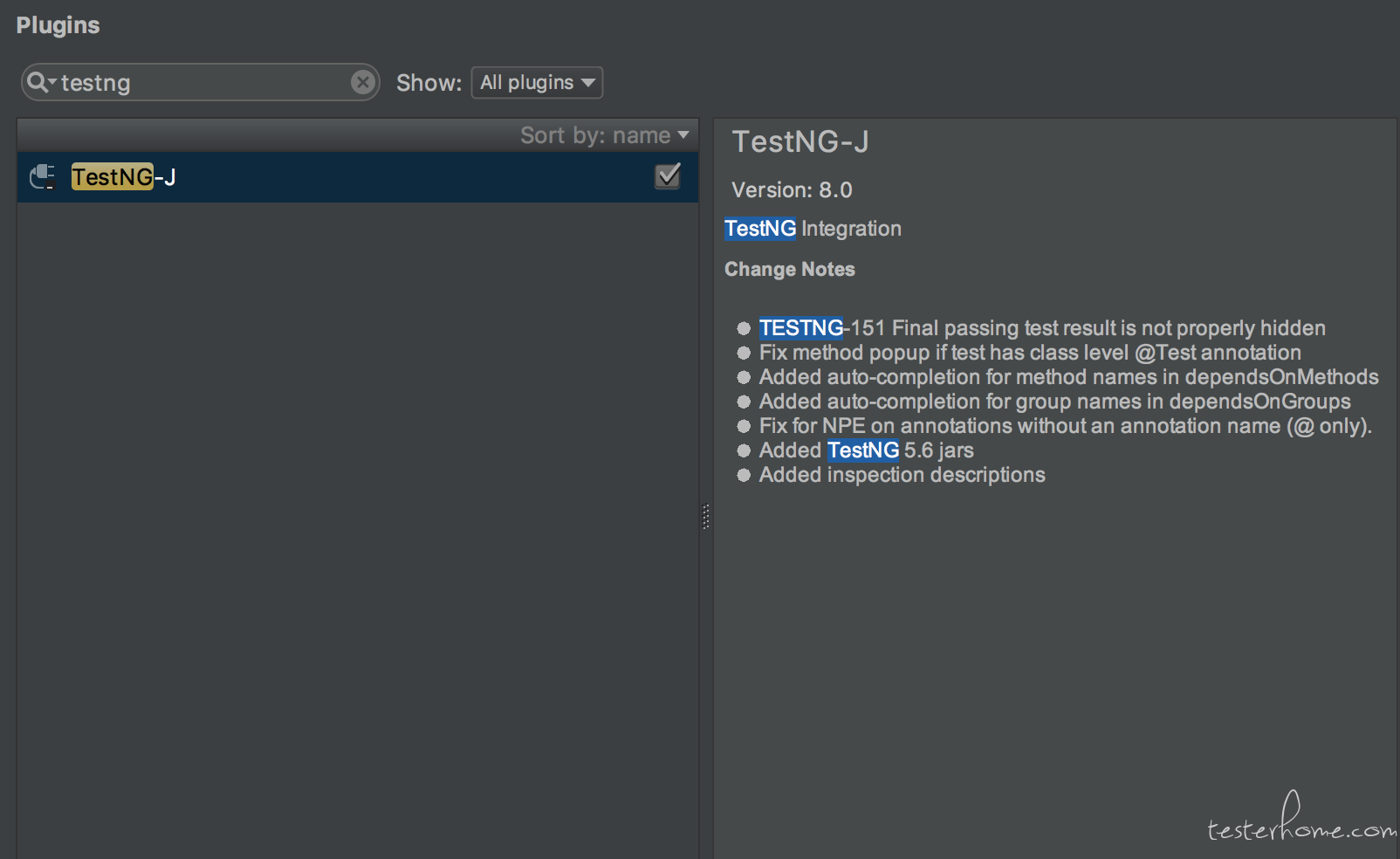Clear the testng search text
This screenshot has height=859, width=1400.
[x=363, y=82]
